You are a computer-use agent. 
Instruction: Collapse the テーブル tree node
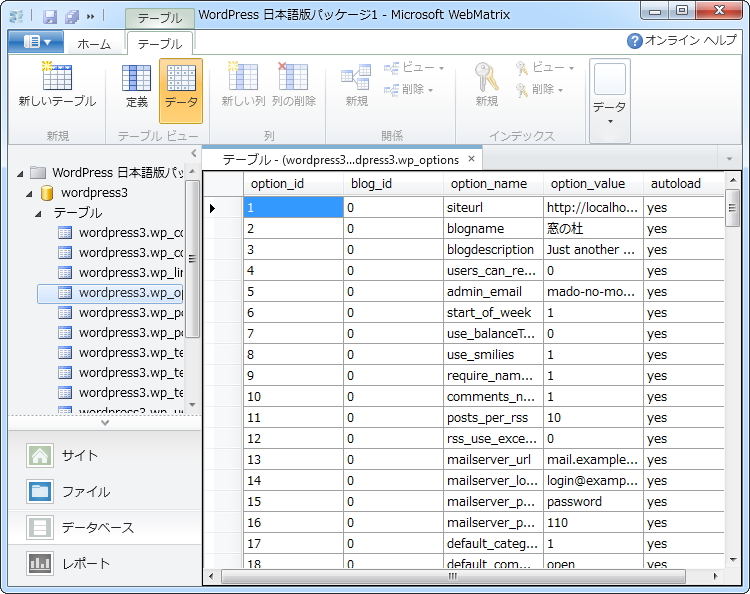tap(39, 213)
